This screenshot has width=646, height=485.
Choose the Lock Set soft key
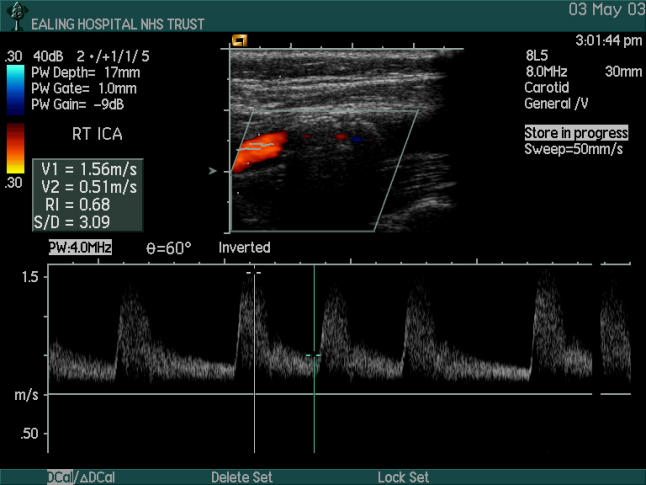click(x=403, y=477)
